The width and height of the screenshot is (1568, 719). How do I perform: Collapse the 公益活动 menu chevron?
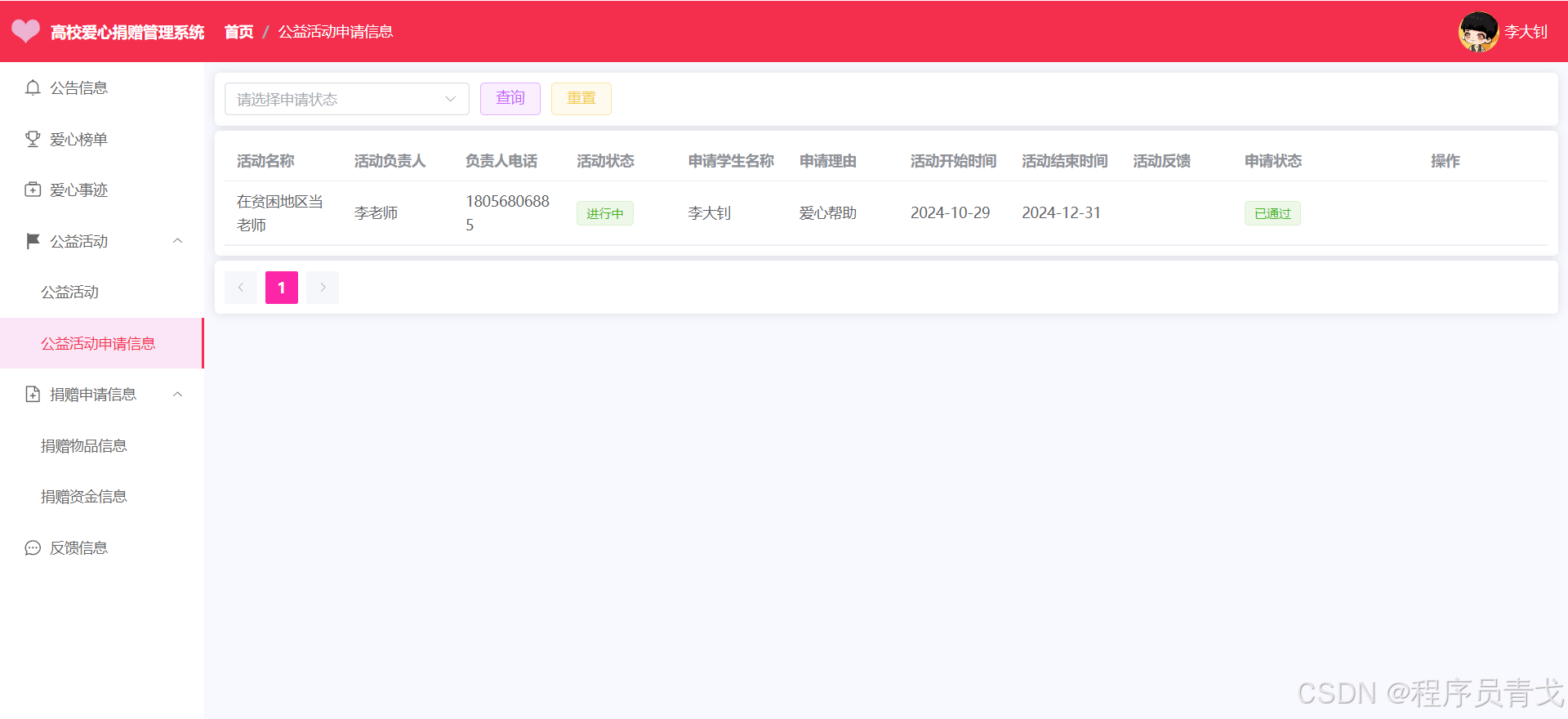178,241
